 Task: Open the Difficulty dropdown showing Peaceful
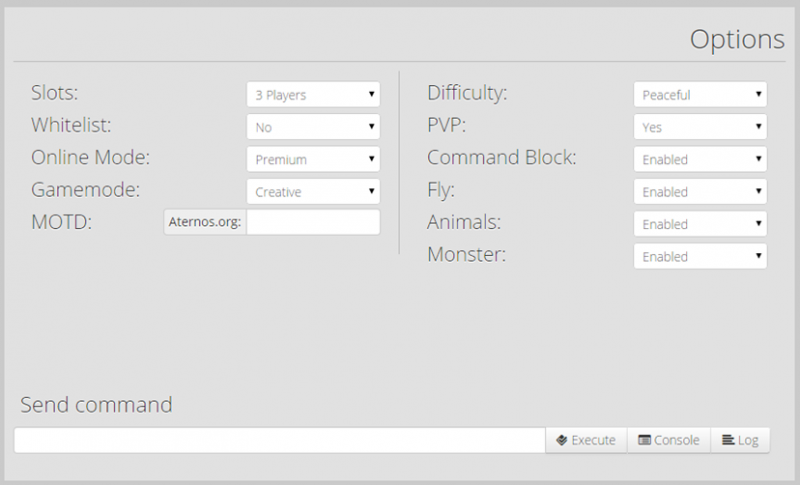(700, 95)
